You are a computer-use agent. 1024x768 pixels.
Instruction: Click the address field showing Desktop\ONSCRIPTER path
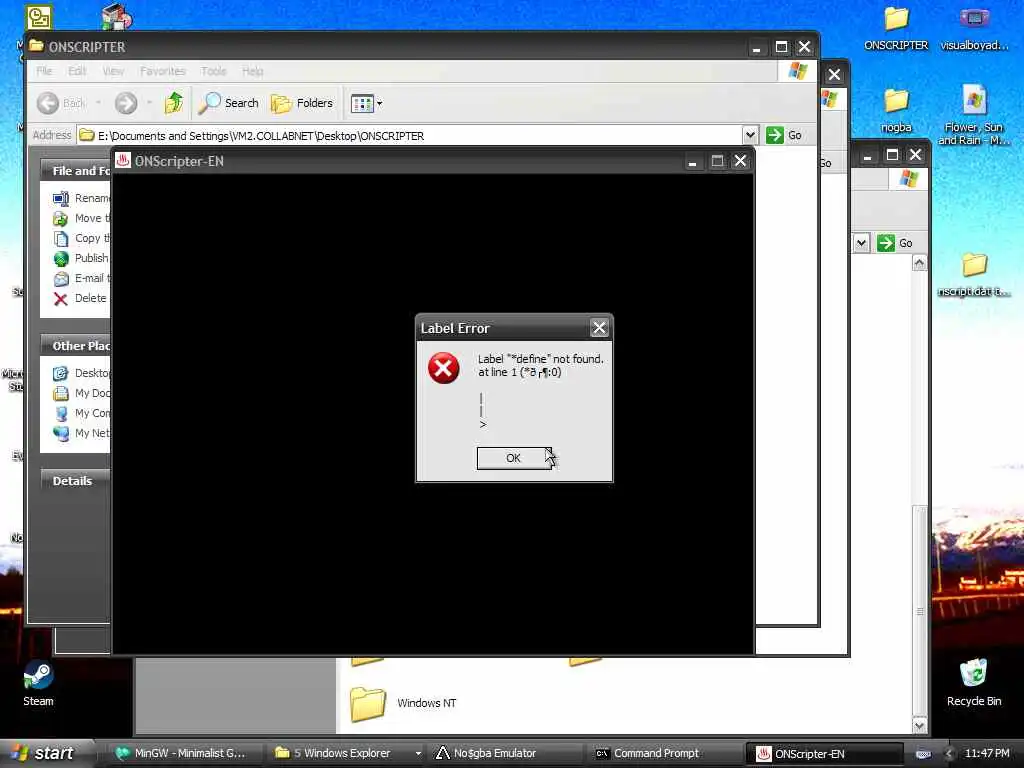(x=410, y=135)
